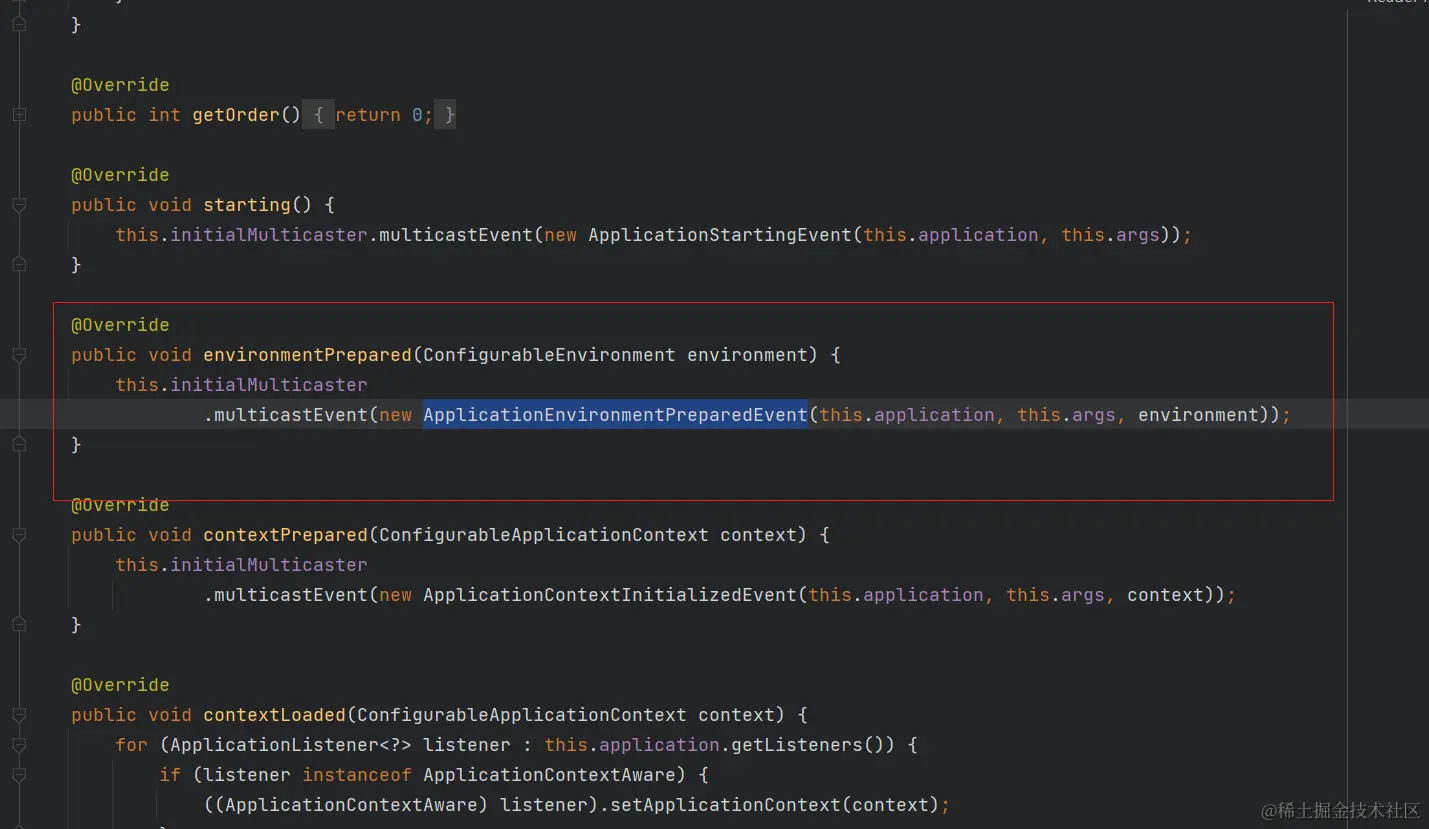The image size is (1429, 829).
Task: Expand the folded '{ return 0; }' placeholder
Action: pos(380,115)
